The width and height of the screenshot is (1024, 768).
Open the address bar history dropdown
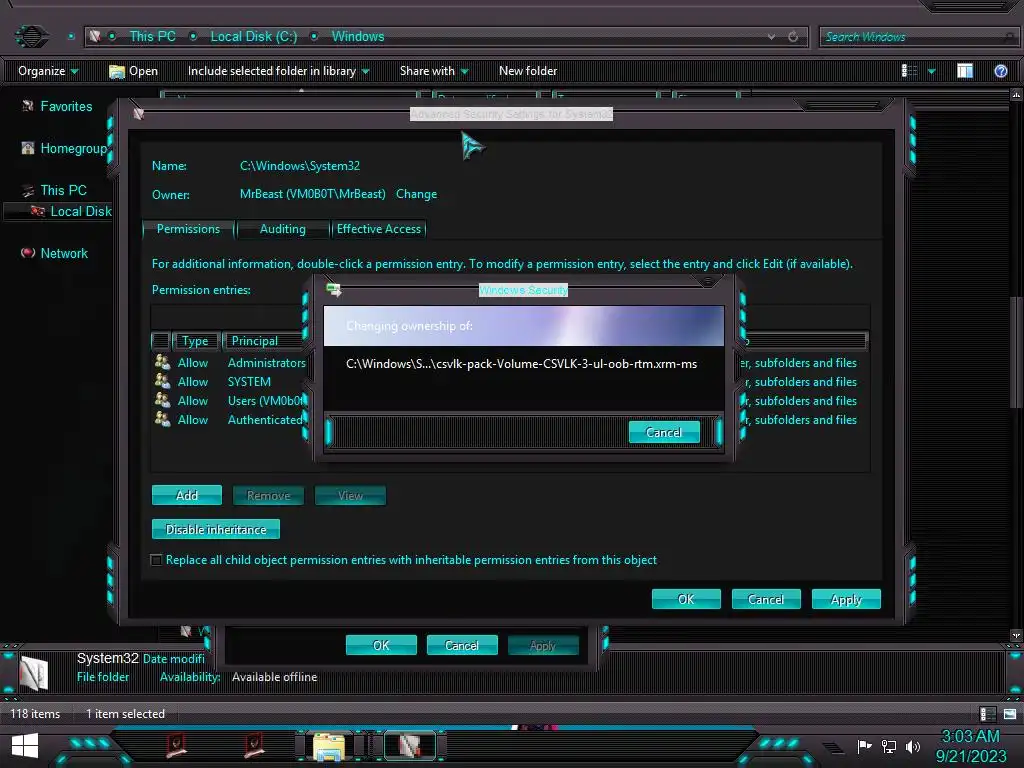(x=771, y=37)
